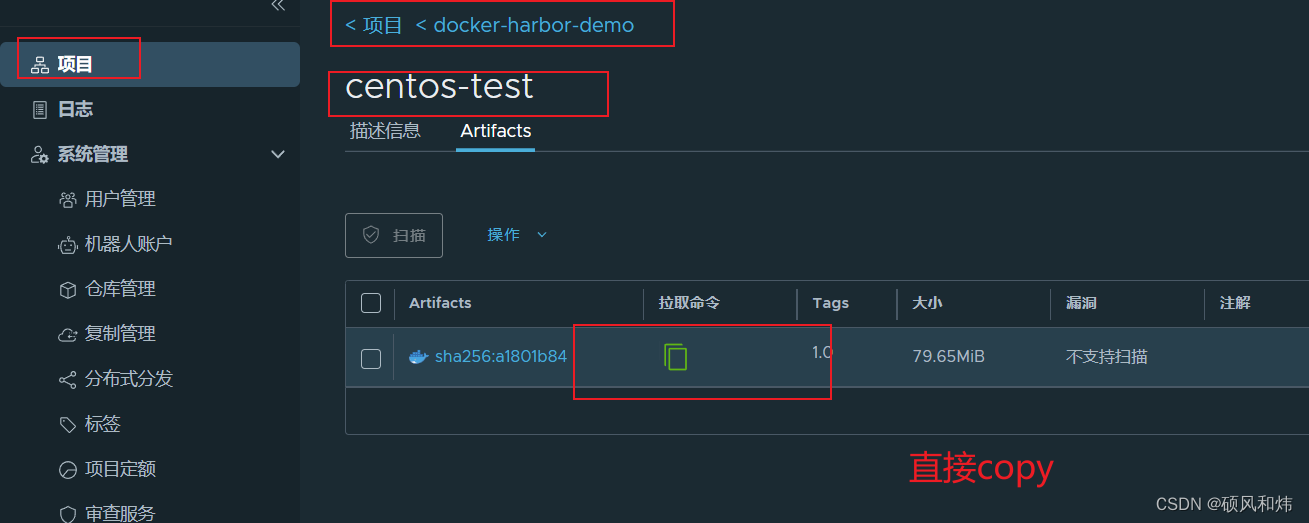1309x523 pixels.
Task: Check the sha256:a1801b84 row checkbox
Action: tap(371, 358)
